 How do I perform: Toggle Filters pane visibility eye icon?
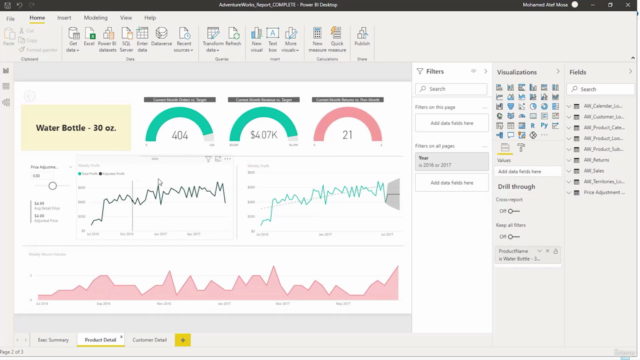coord(473,71)
